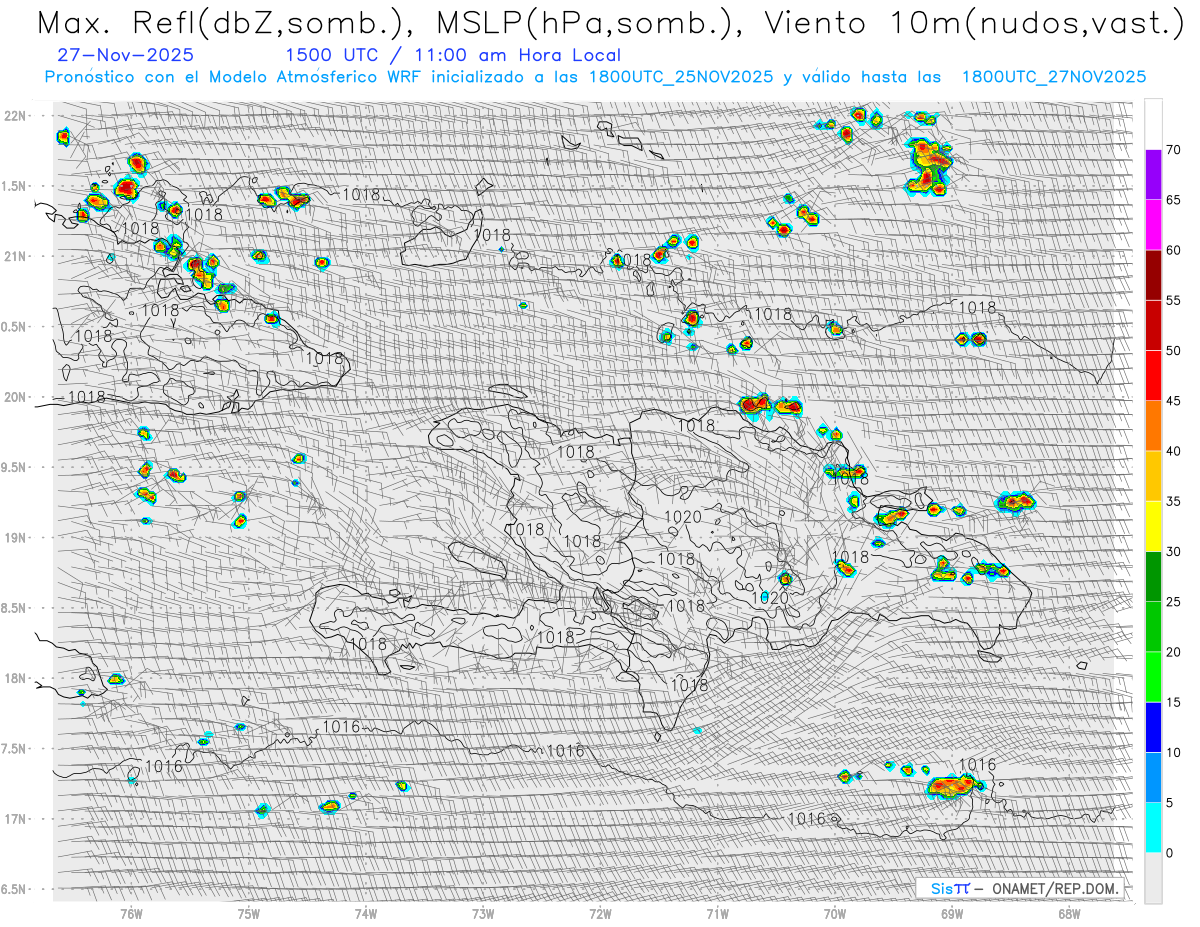1200x927 pixels.
Task: Click the 17N latitude axis label
Action: coord(17,819)
